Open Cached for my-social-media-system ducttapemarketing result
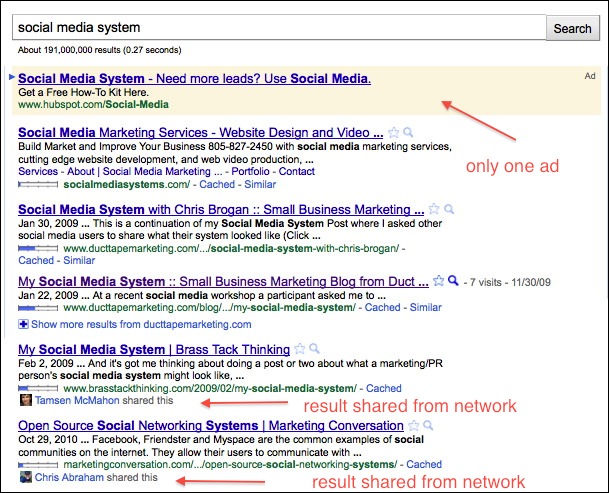The height and width of the screenshot is (493, 609). 383,307
